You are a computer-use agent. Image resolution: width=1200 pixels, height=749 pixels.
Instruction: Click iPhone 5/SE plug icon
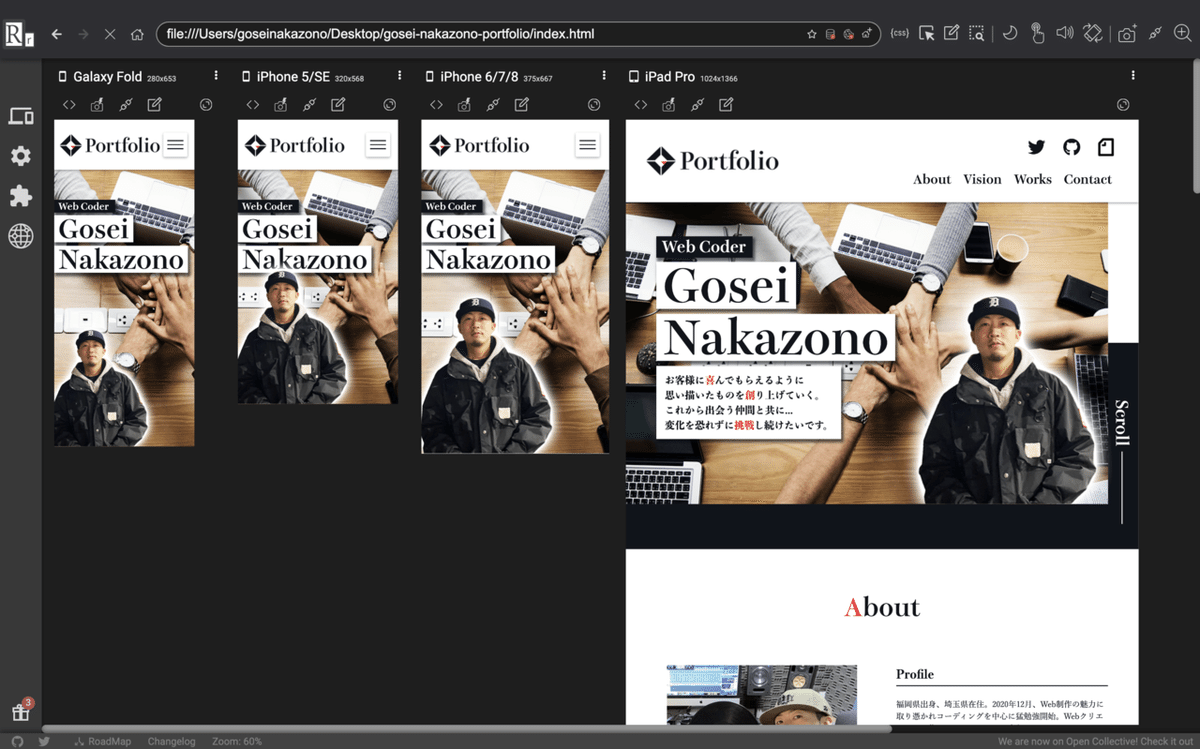[x=309, y=104]
